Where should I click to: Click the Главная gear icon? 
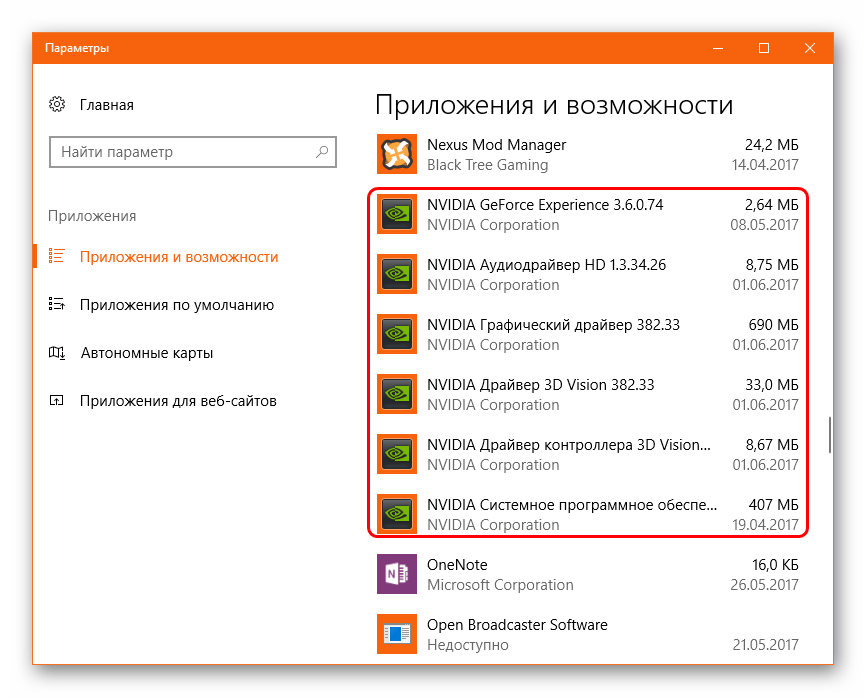click(57, 104)
